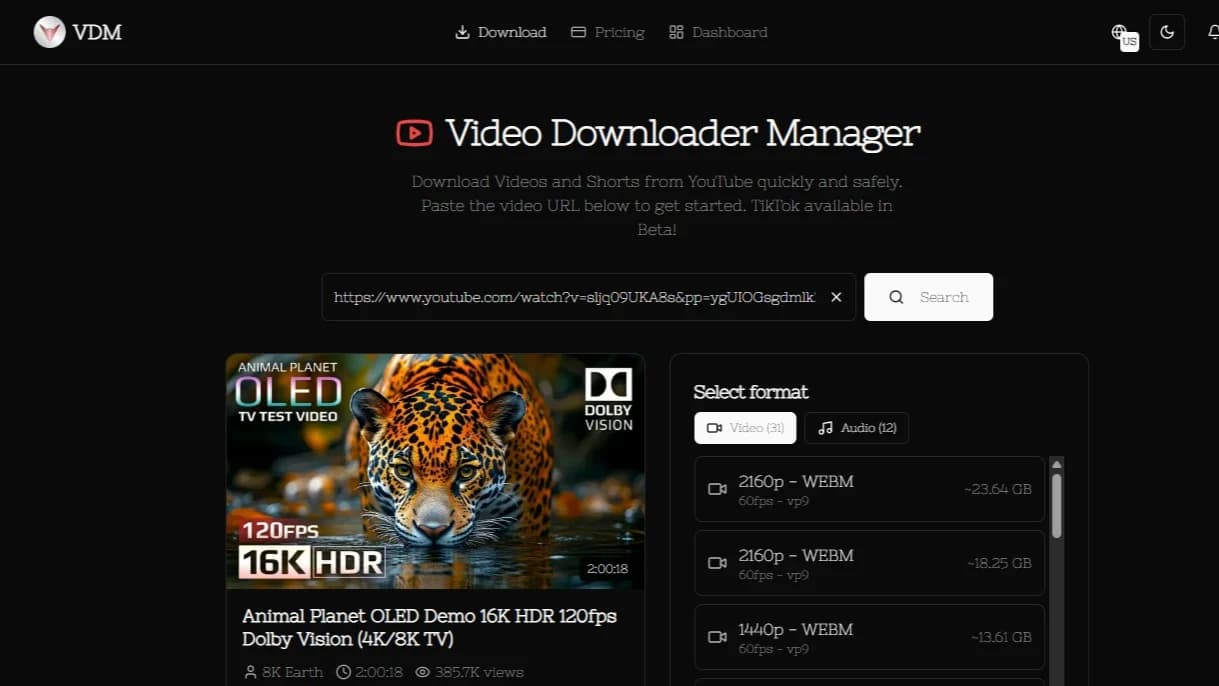The width and height of the screenshot is (1219, 686).
Task: Click the Download icon in the navbar
Action: pos(462,32)
